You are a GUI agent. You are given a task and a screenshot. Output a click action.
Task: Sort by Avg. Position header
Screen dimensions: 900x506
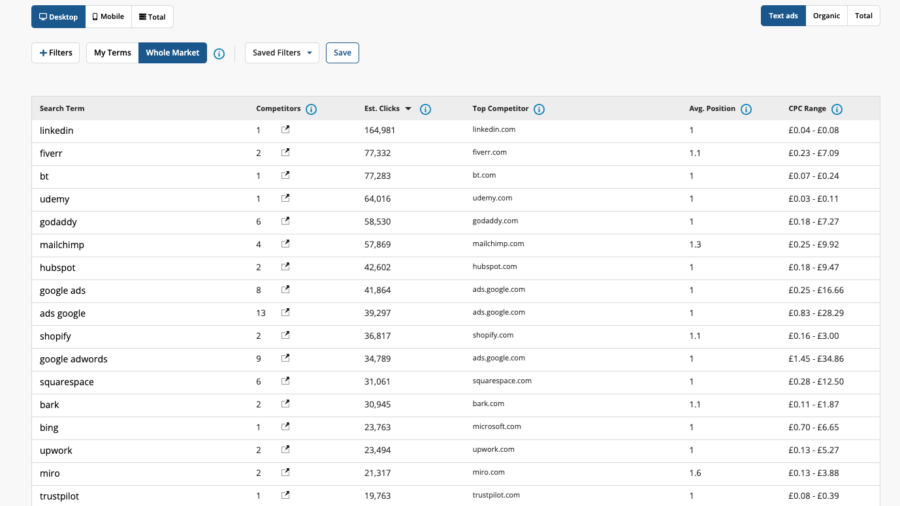click(x=712, y=108)
